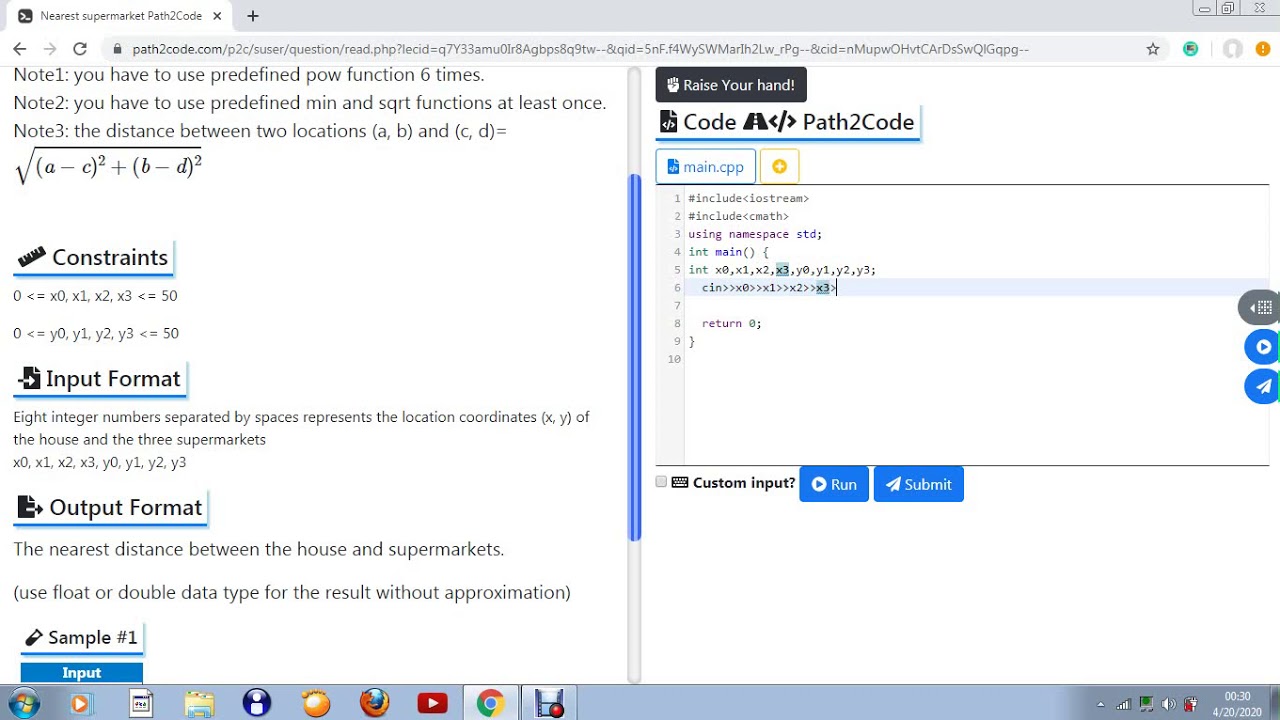Screen dimensions: 1280x720
Task: Click the address bar URL
Action: point(580,49)
